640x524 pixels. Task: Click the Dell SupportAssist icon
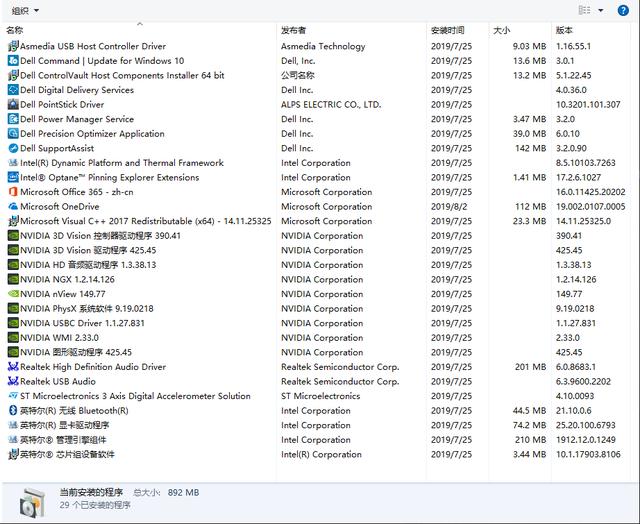13,148
